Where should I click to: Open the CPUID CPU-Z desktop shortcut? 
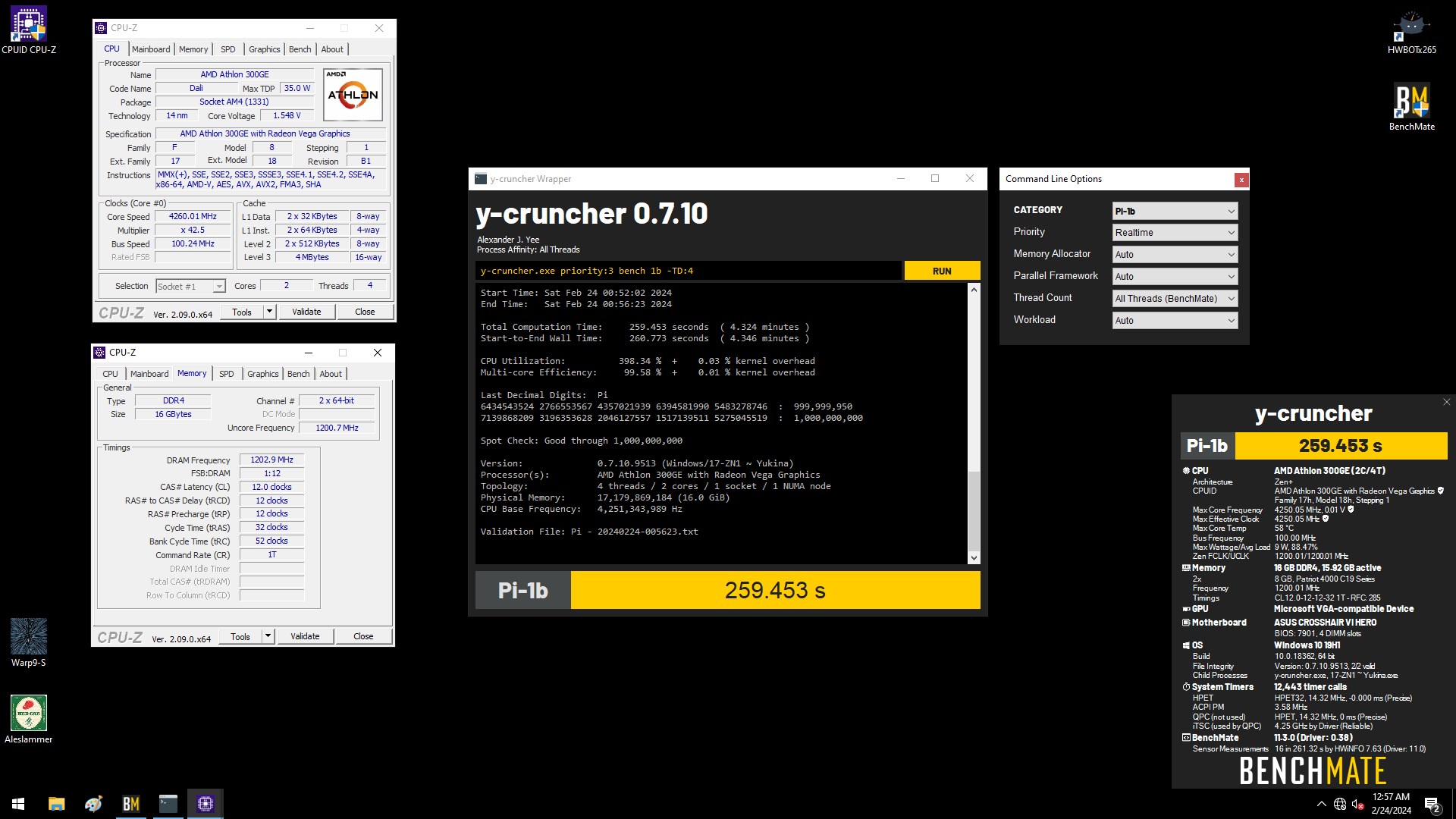click(29, 30)
